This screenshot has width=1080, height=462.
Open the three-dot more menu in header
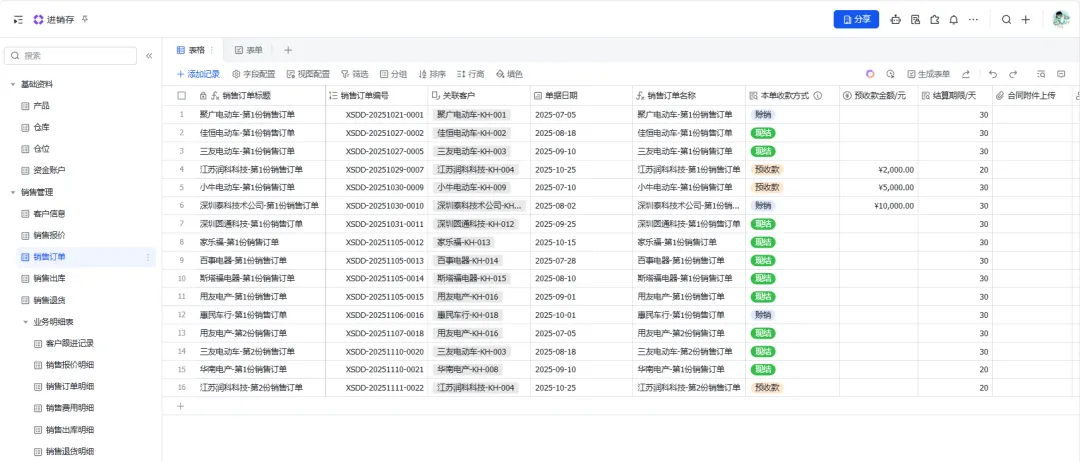pyautogui.click(x=973, y=20)
